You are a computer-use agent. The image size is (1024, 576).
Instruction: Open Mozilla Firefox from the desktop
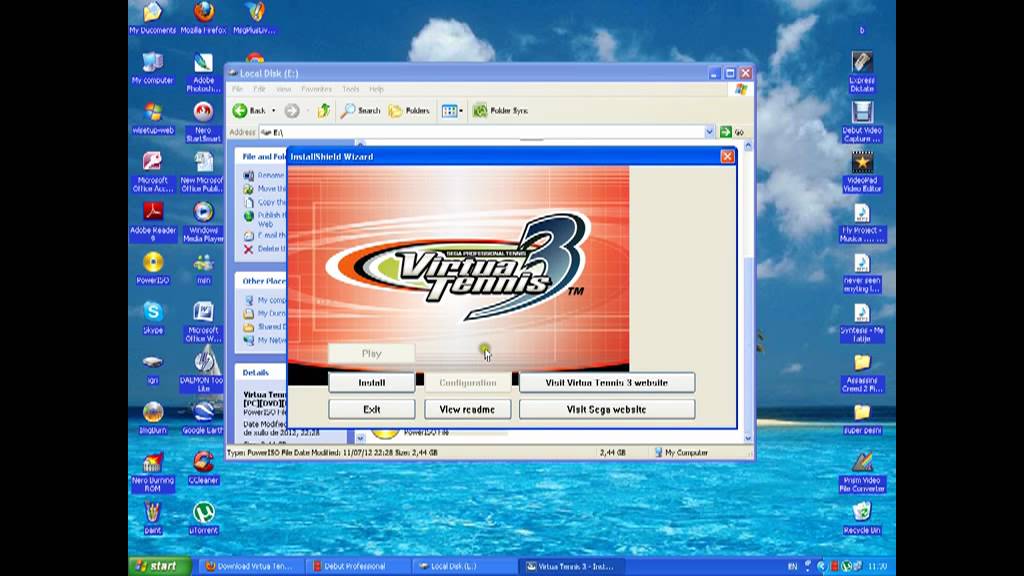point(203,18)
